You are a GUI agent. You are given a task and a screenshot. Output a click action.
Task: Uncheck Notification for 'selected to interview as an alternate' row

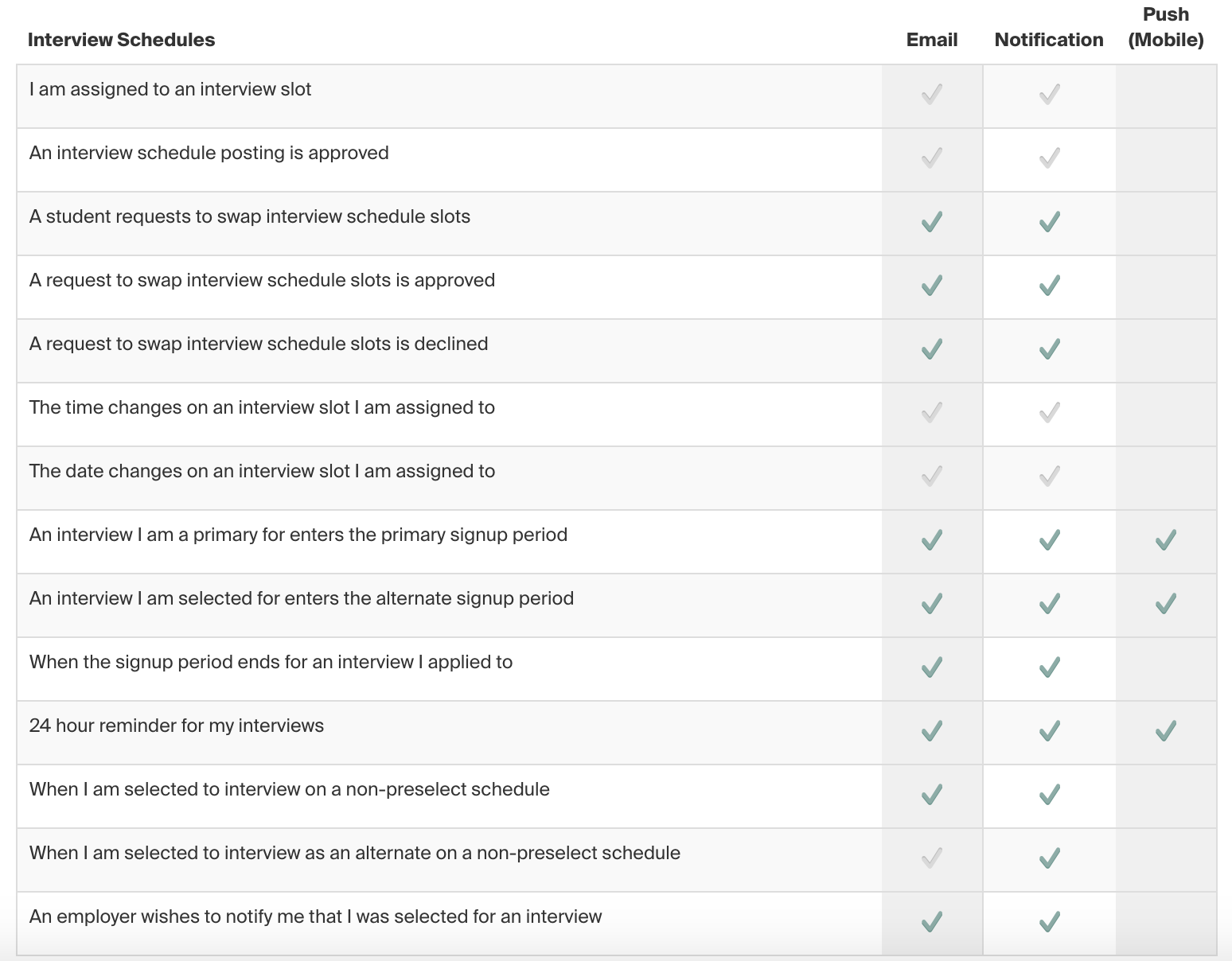(x=1050, y=858)
